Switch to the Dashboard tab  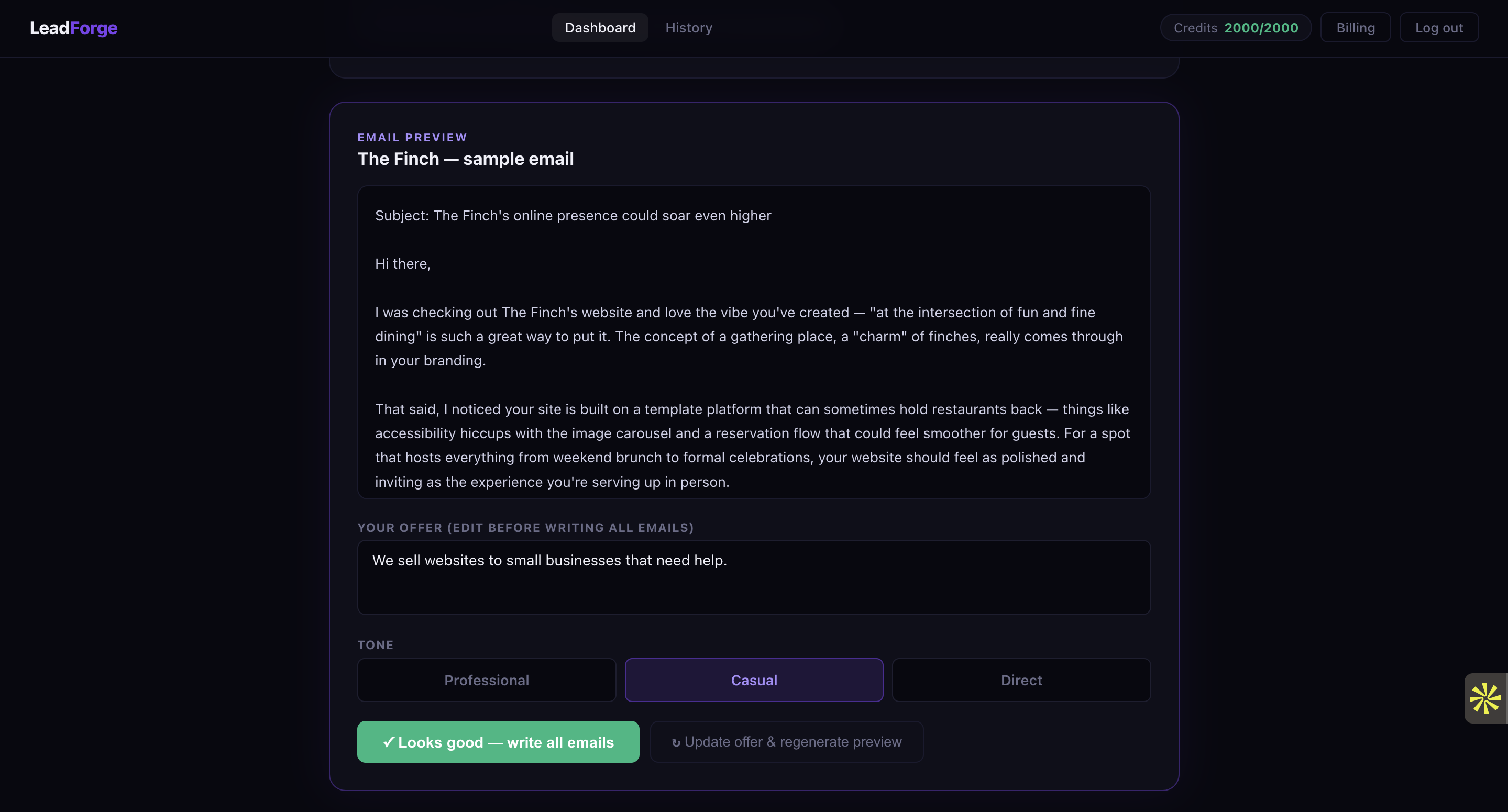click(x=599, y=28)
